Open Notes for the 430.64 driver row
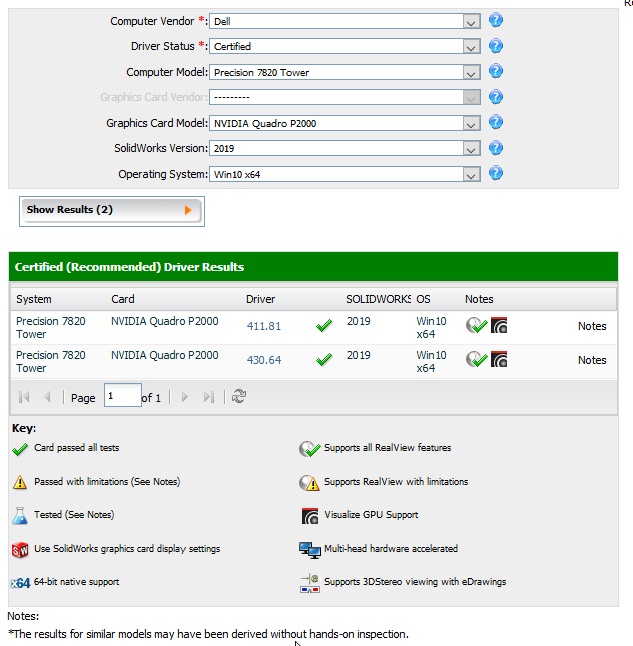This screenshot has width=633, height=646. point(592,360)
